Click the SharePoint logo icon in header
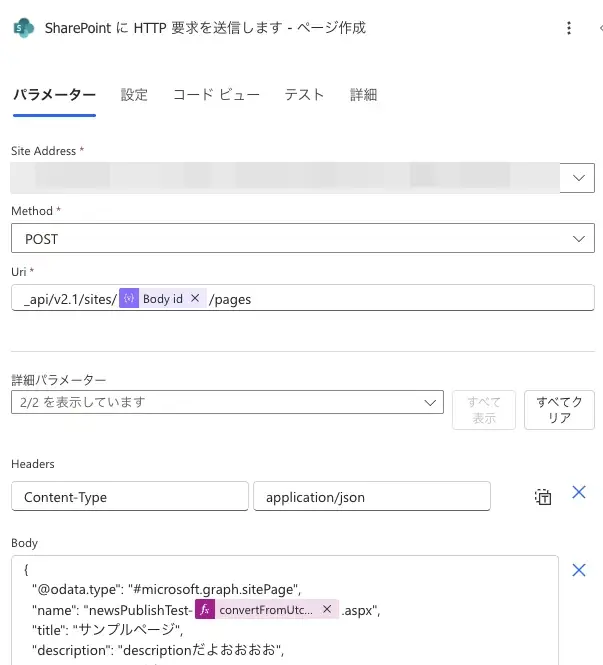Image resolution: width=603 pixels, height=665 pixels. [23, 28]
